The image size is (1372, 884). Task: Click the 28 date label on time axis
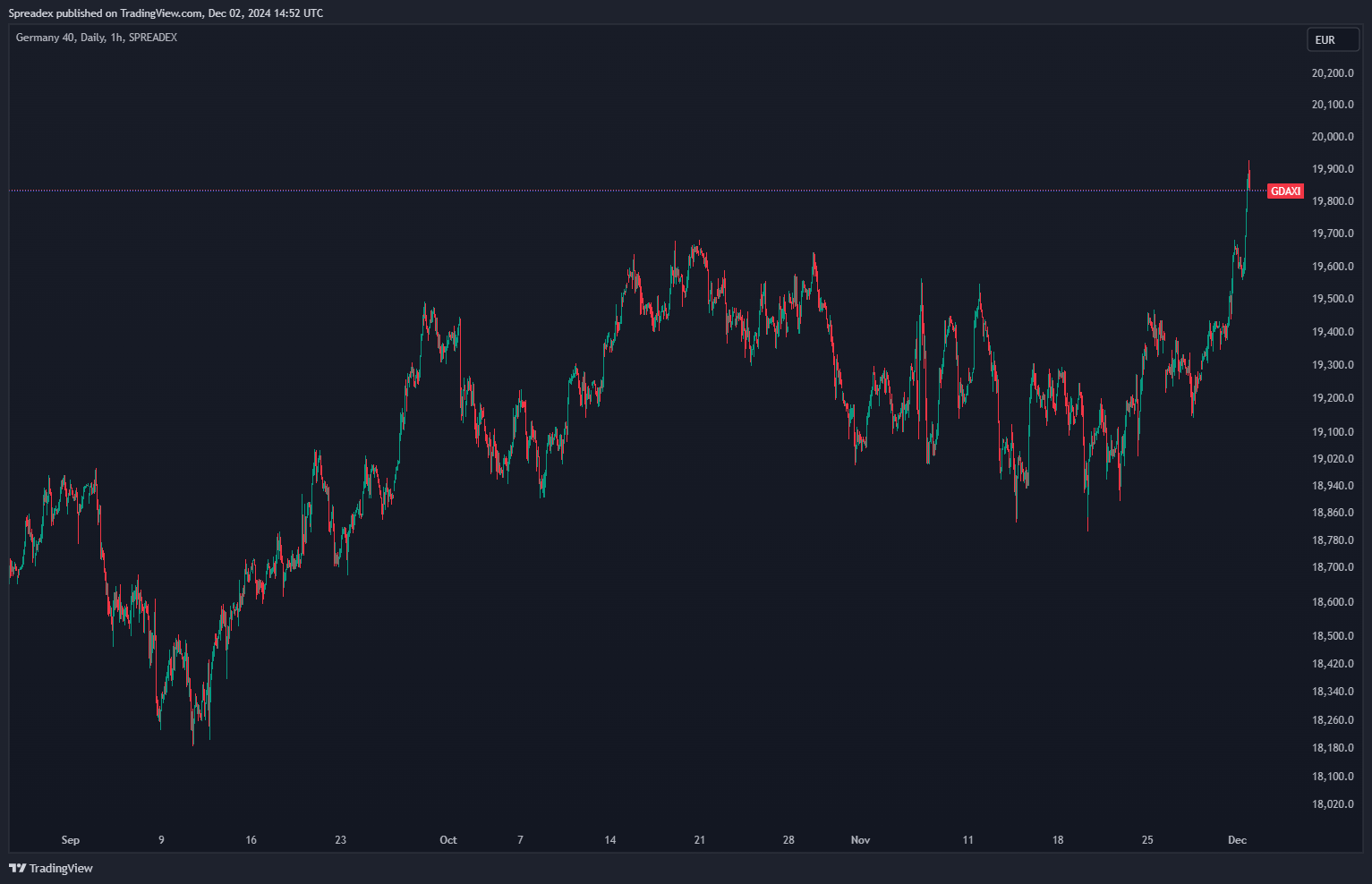pyautogui.click(x=788, y=840)
